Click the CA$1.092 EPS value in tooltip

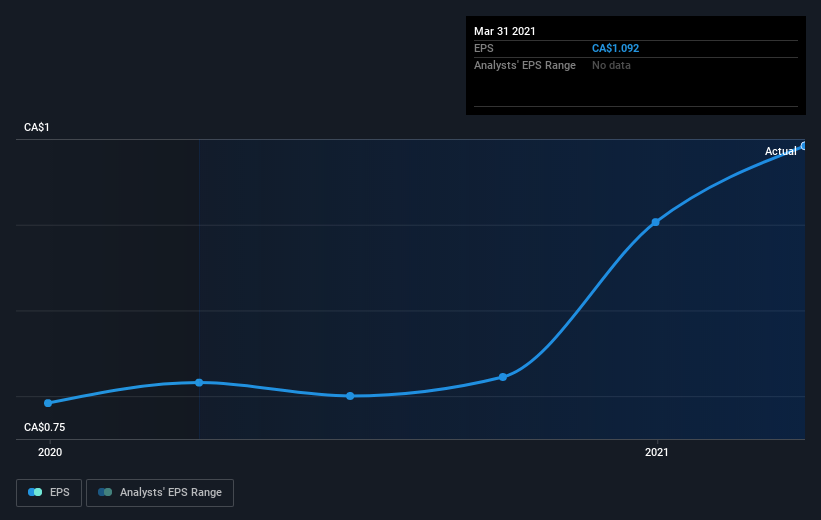tap(615, 48)
